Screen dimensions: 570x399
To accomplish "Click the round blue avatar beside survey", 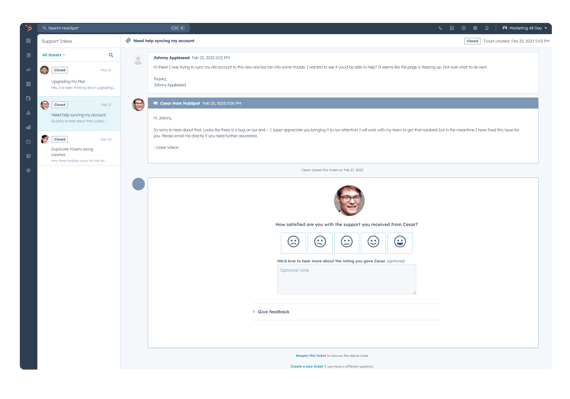I will click(138, 184).
